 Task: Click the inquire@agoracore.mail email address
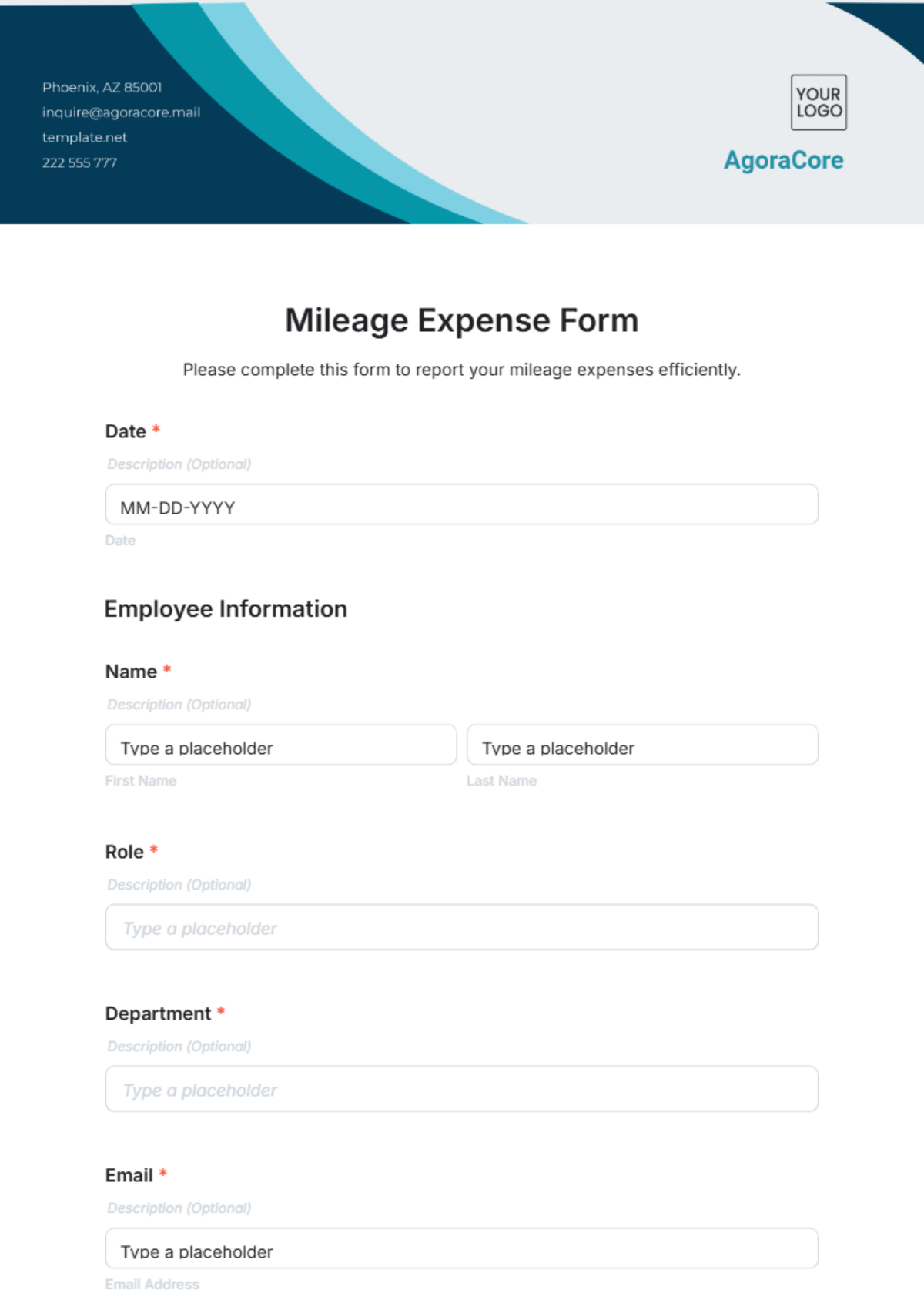point(121,112)
